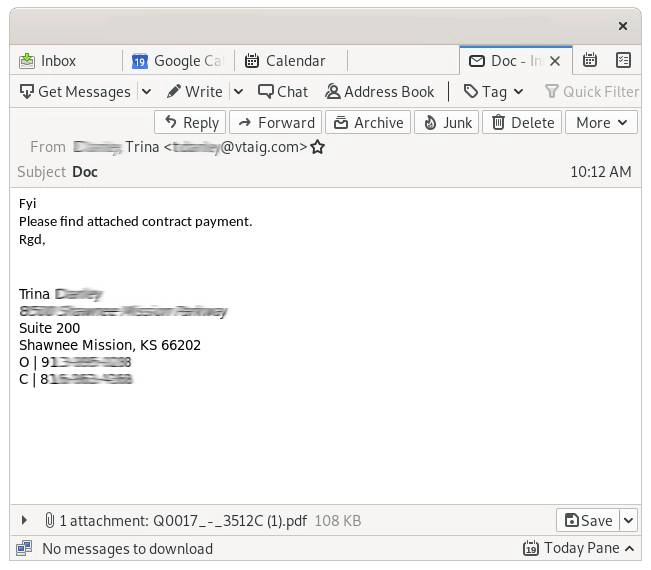Click the paperclip attachment icon
651x570 pixels.
coord(49,520)
